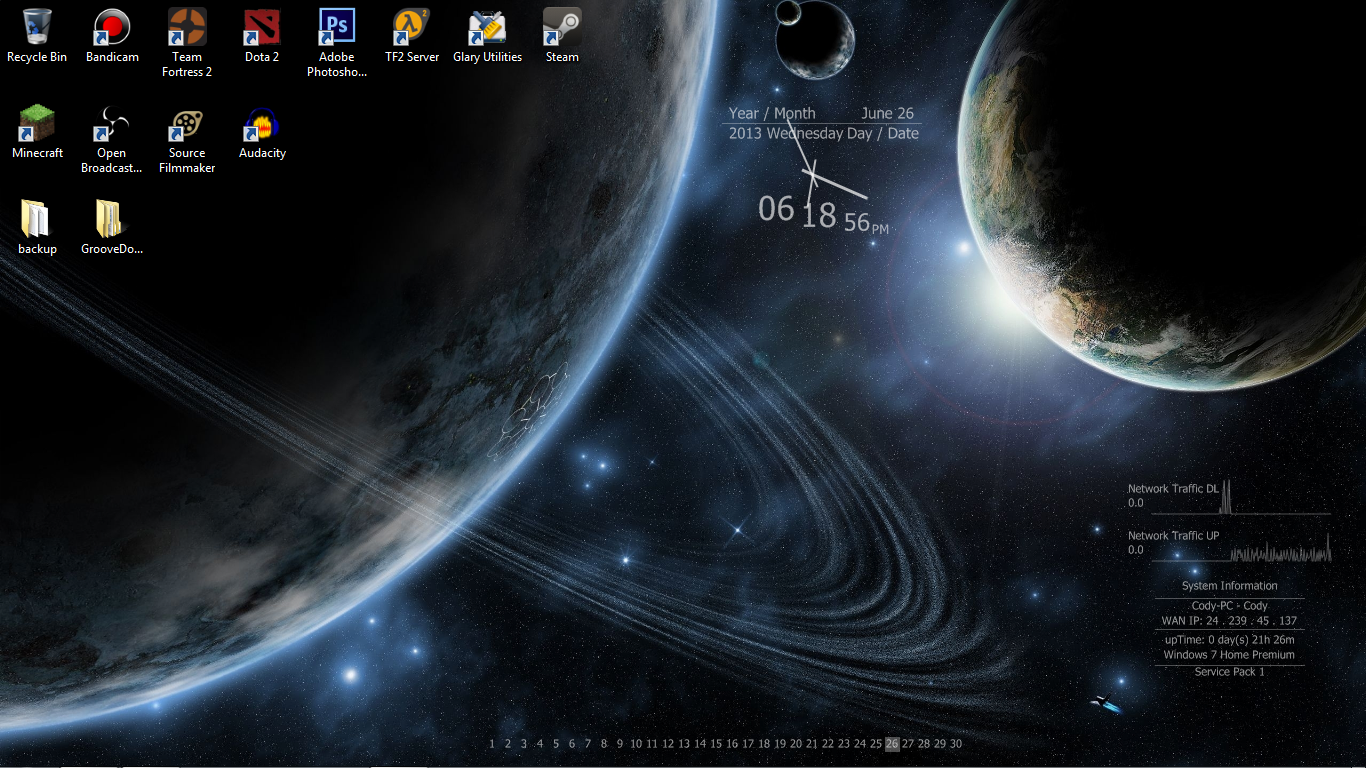Screen dimensions: 1366x768
Task: Click the backup folder
Action: pos(36,219)
